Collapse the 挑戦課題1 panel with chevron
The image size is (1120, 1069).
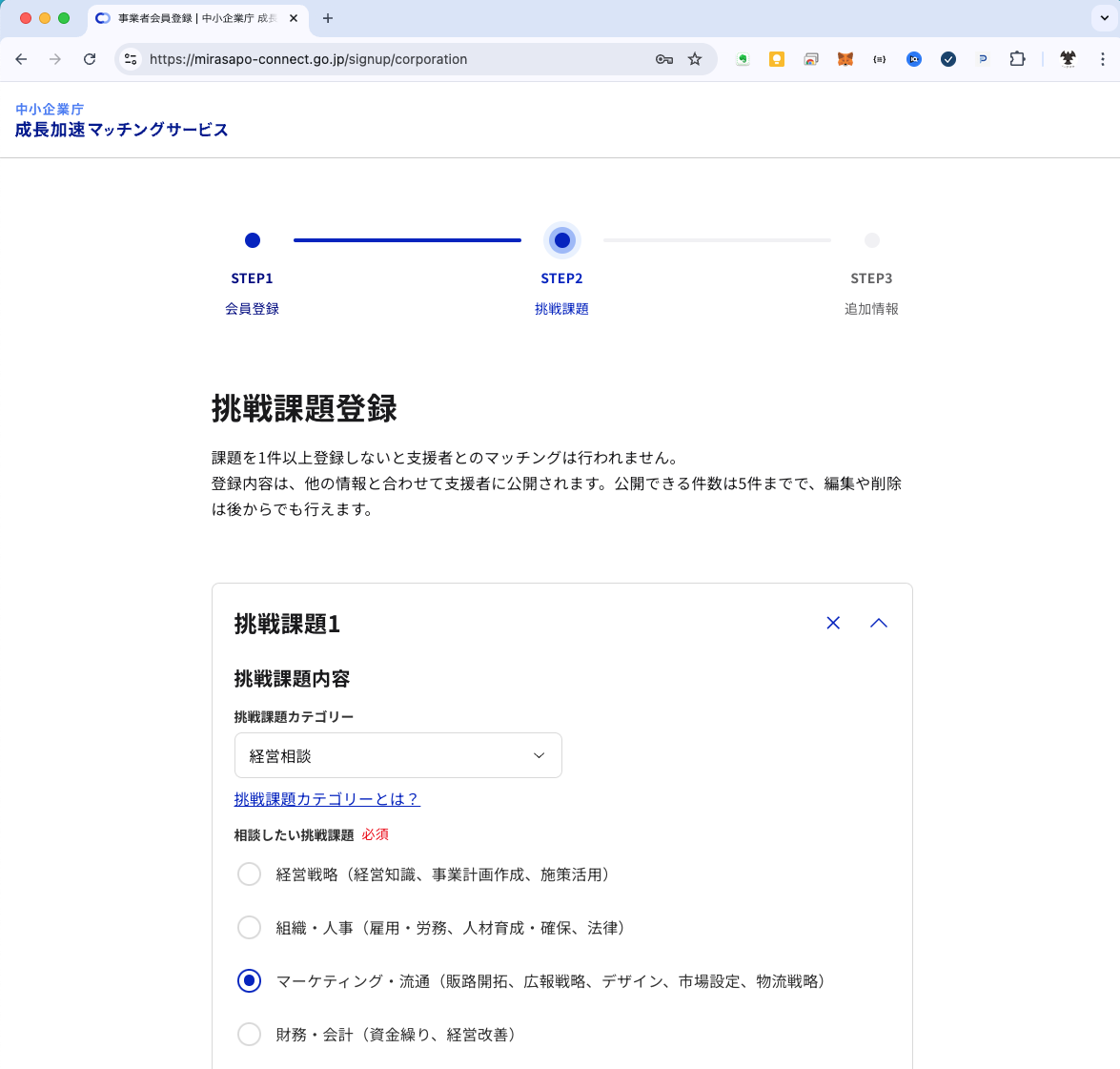click(879, 623)
